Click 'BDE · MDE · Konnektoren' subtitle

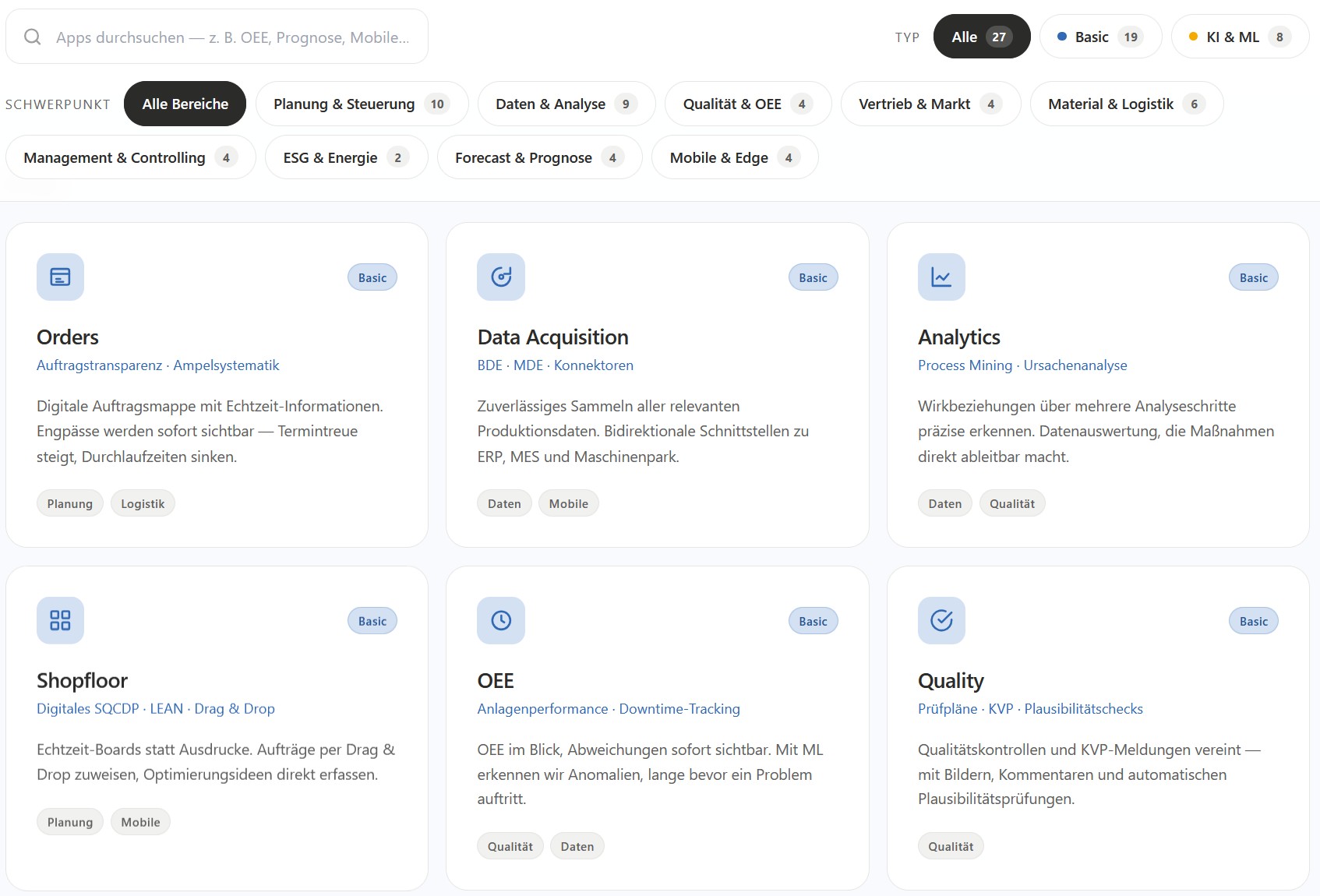point(555,365)
